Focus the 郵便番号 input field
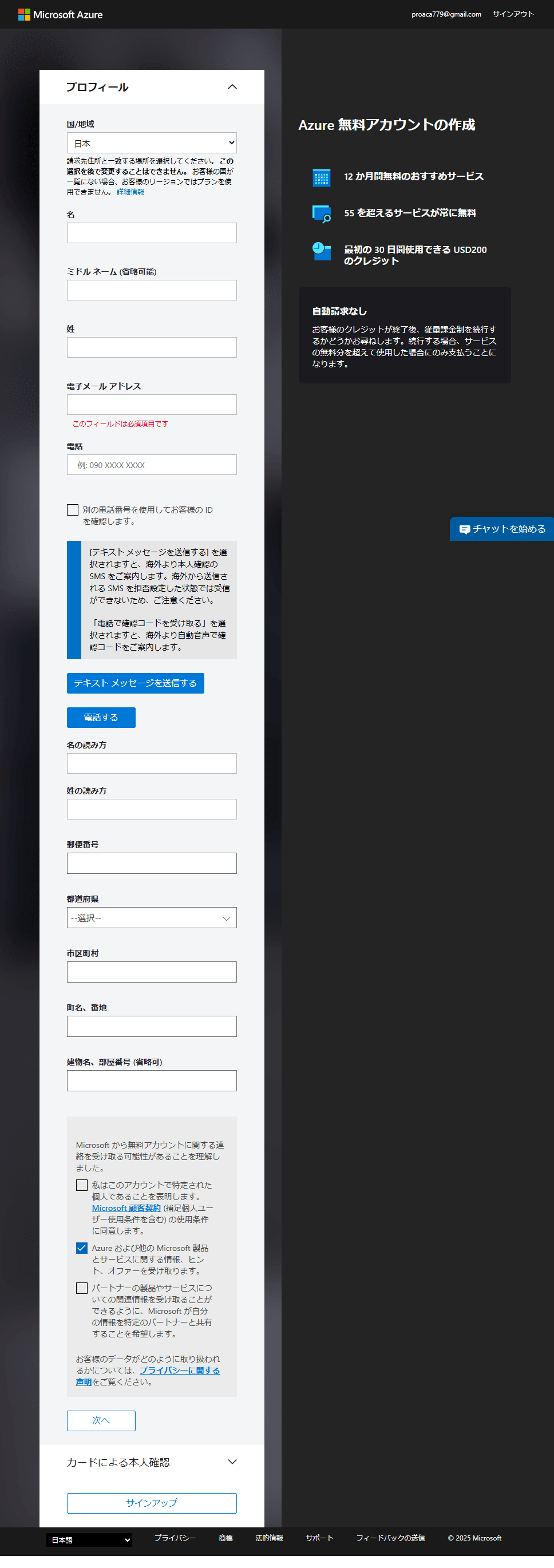 pos(152,864)
